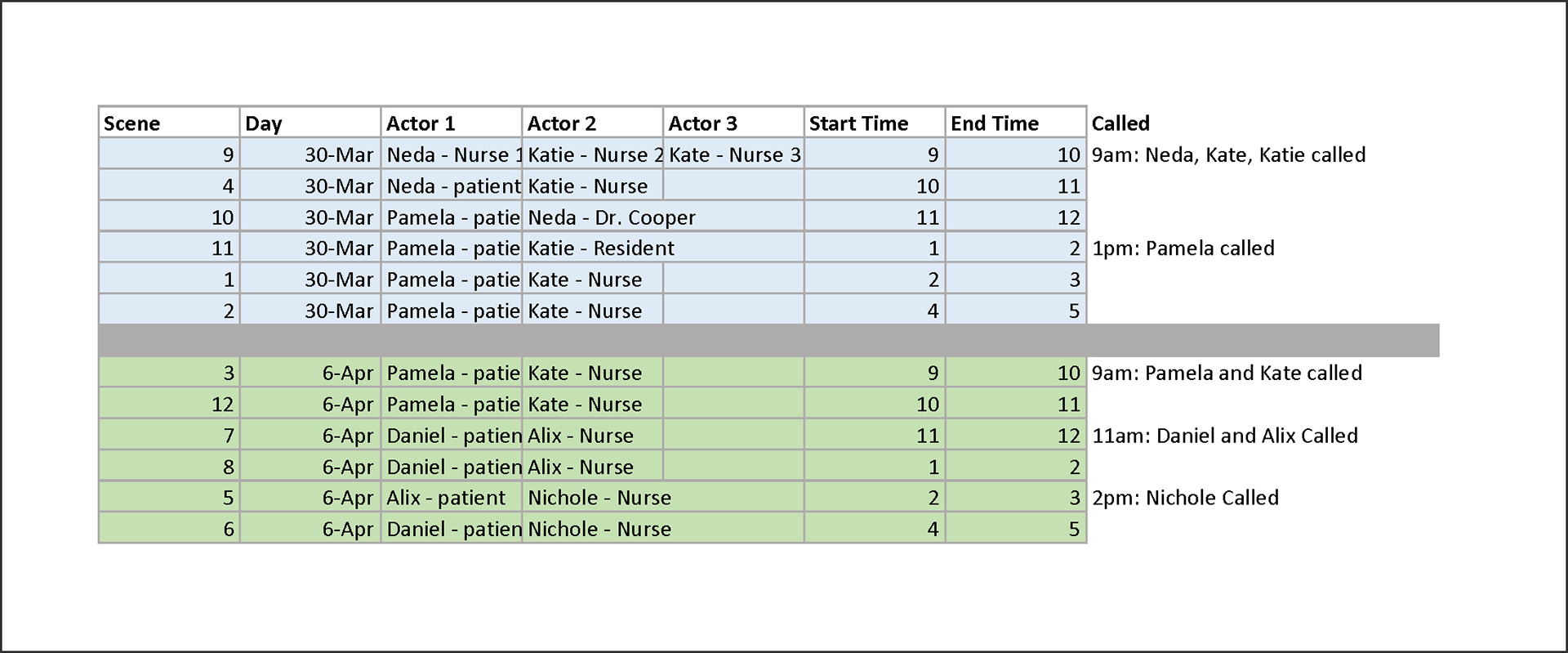
Task: Click the '2pm: Nichole Called' note
Action: click(1185, 498)
